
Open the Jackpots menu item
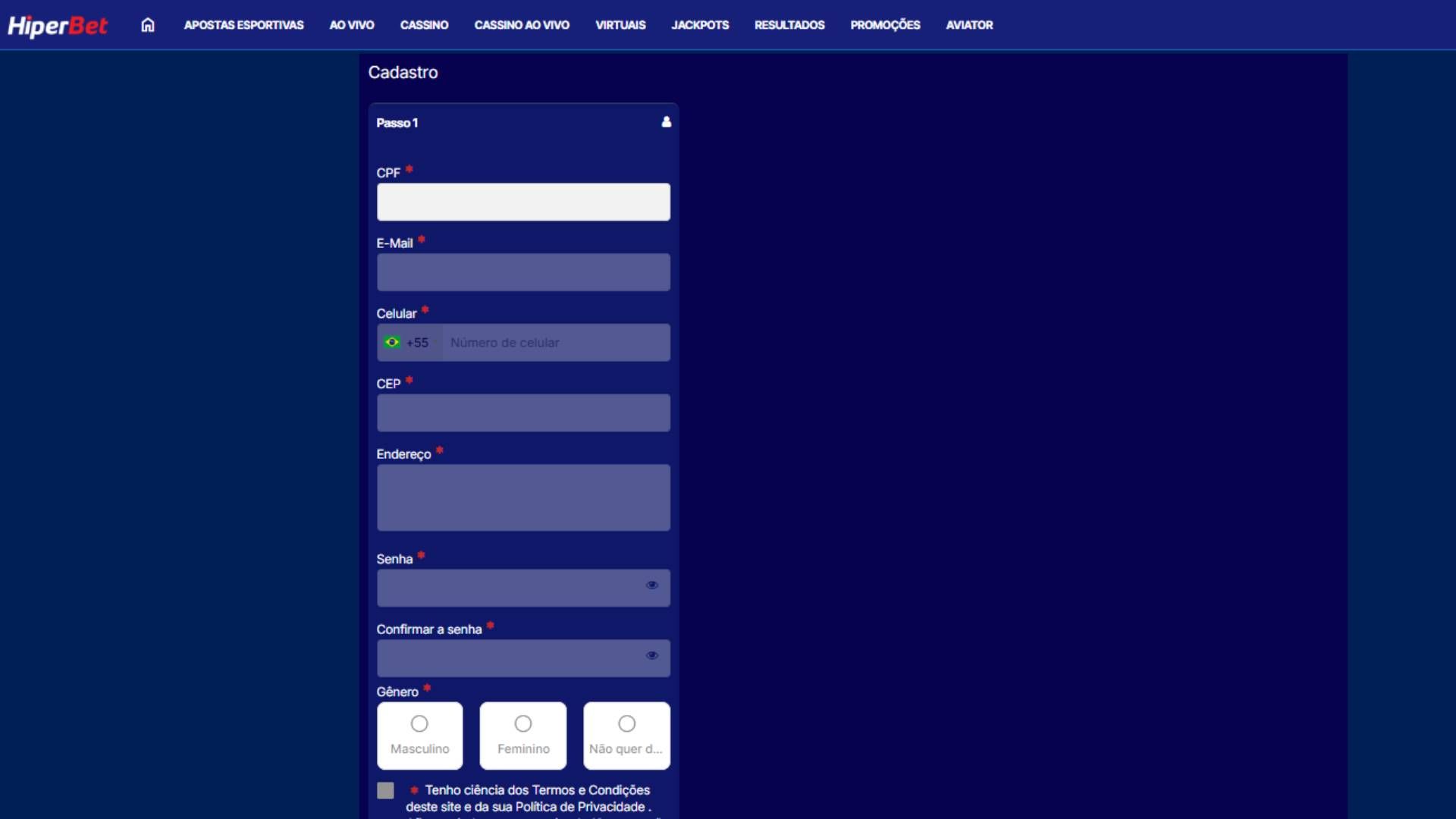tap(700, 25)
